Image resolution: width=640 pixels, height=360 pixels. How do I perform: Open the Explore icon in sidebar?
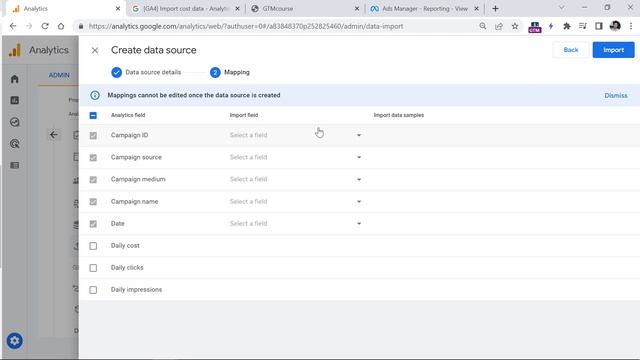tap(15, 122)
